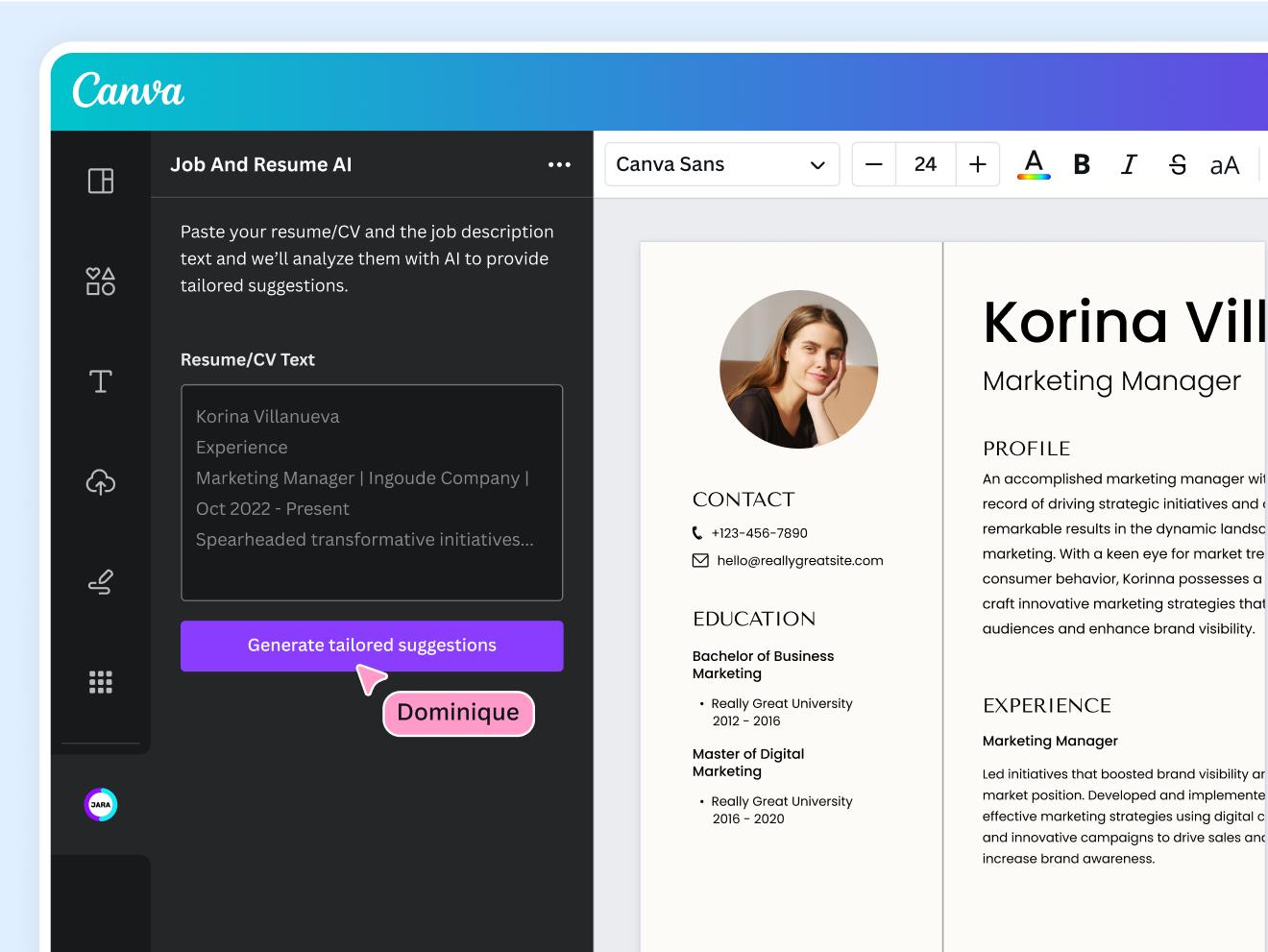Open the Canva Sans font dropdown
1268x952 pixels.
(721, 164)
